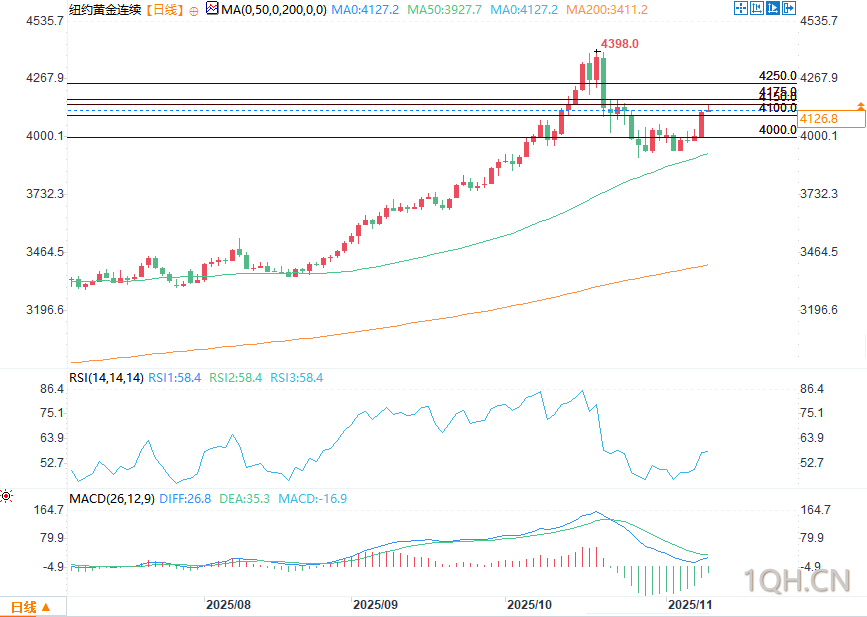Viewport: 867px width, 617px height.
Task: Click the 4398.0 high price label
Action: point(620,44)
